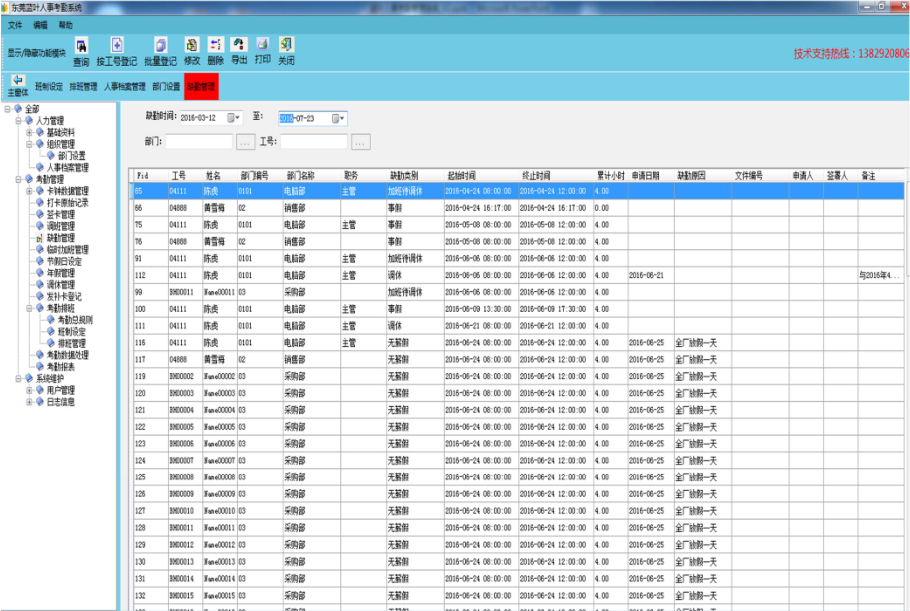Select 节假日设定 in the tree

click(64, 261)
